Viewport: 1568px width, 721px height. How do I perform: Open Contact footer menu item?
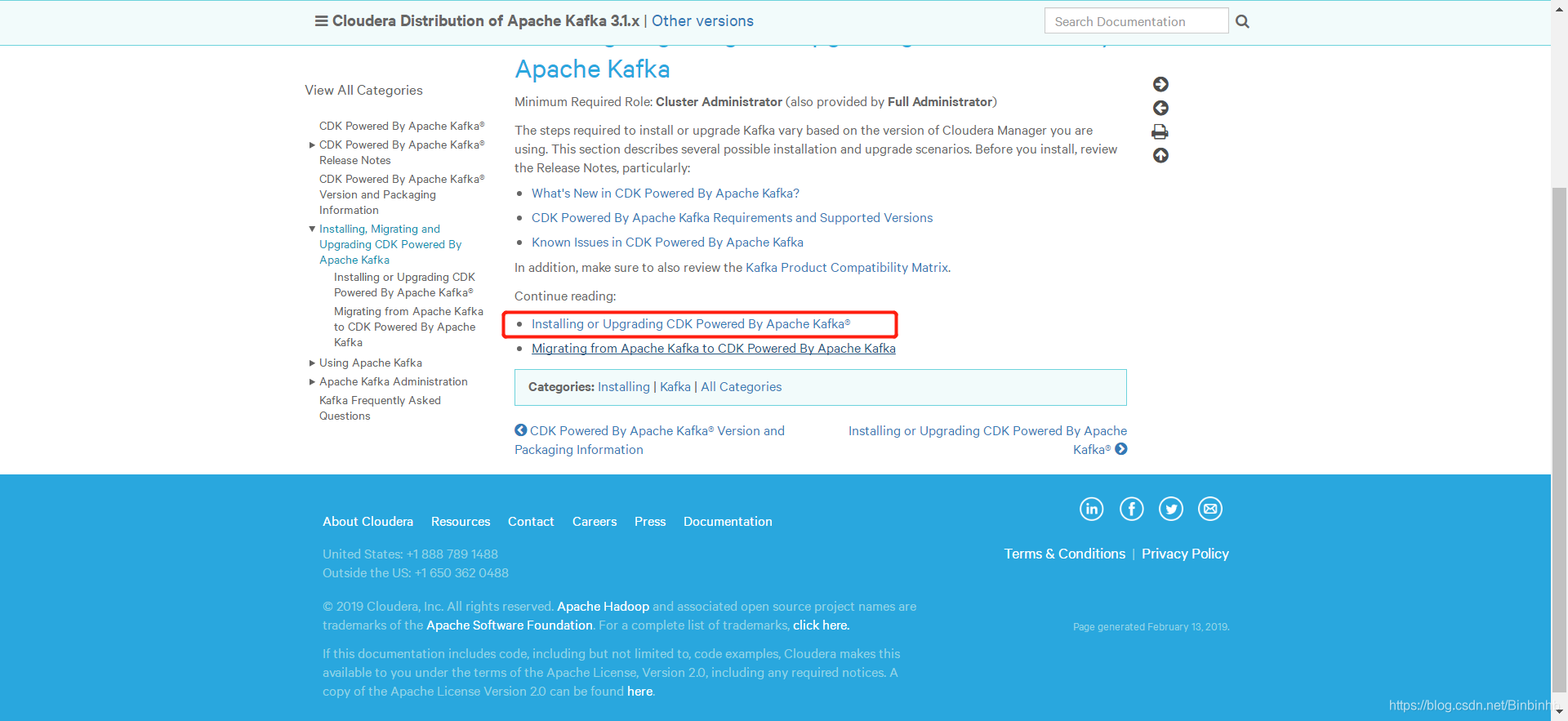click(531, 522)
